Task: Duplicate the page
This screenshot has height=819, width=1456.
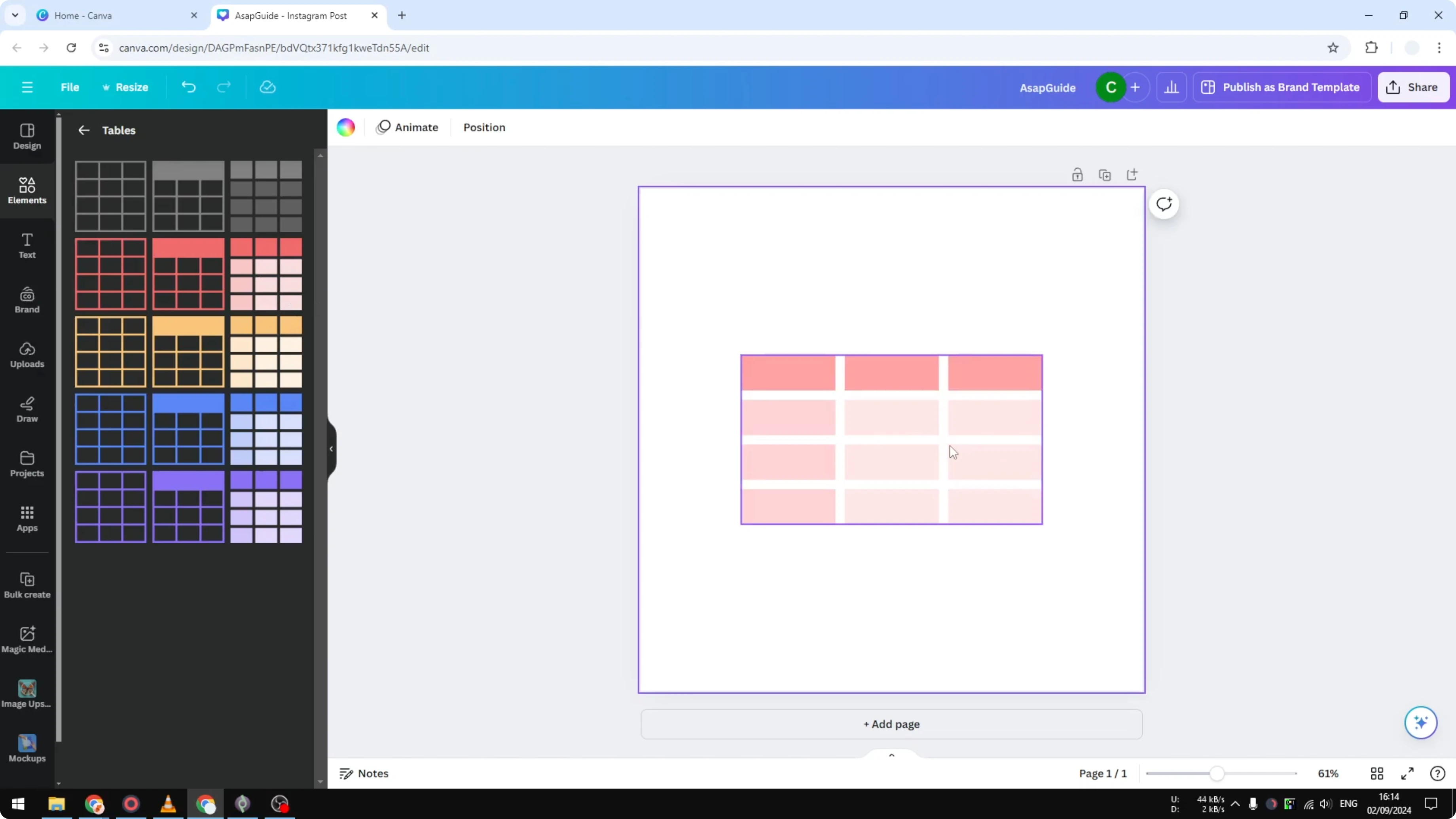Action: 1104,175
